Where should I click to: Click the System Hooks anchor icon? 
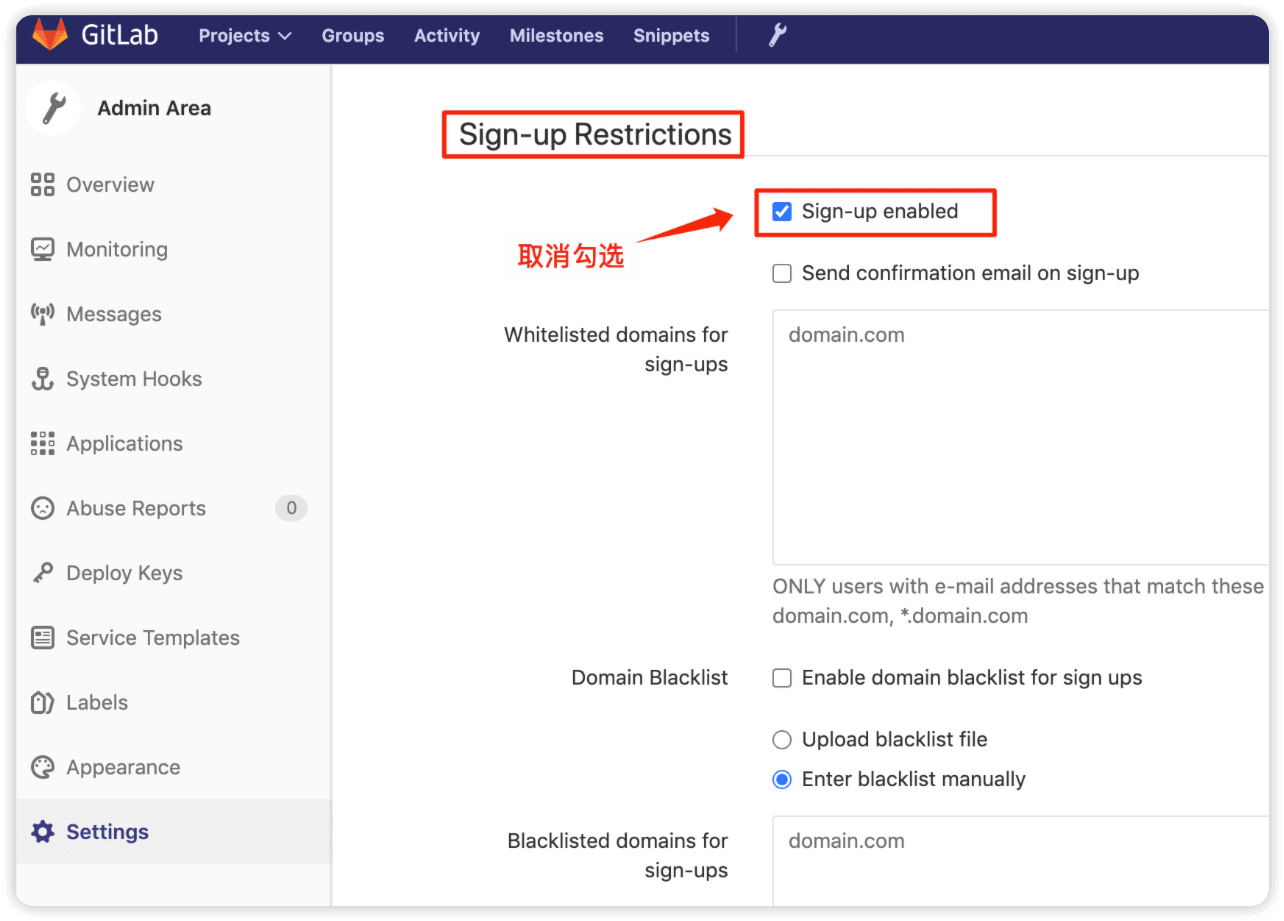coord(42,379)
